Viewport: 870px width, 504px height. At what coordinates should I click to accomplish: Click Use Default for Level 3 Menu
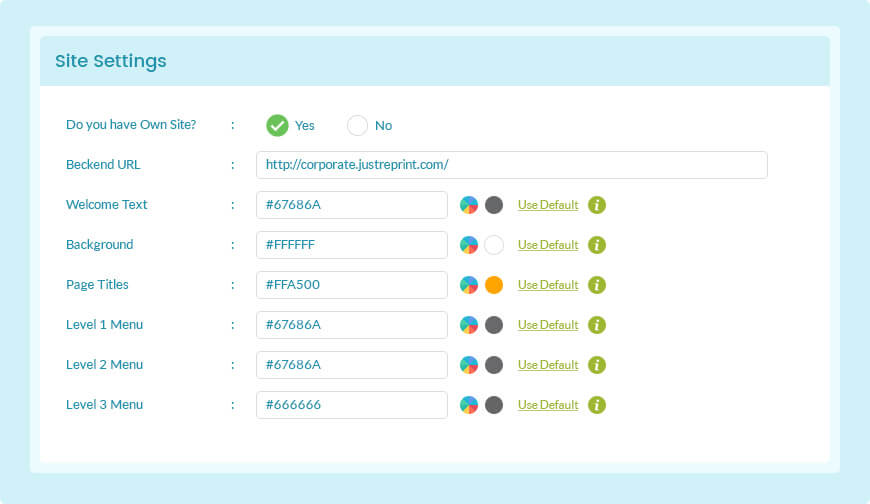pyautogui.click(x=548, y=405)
